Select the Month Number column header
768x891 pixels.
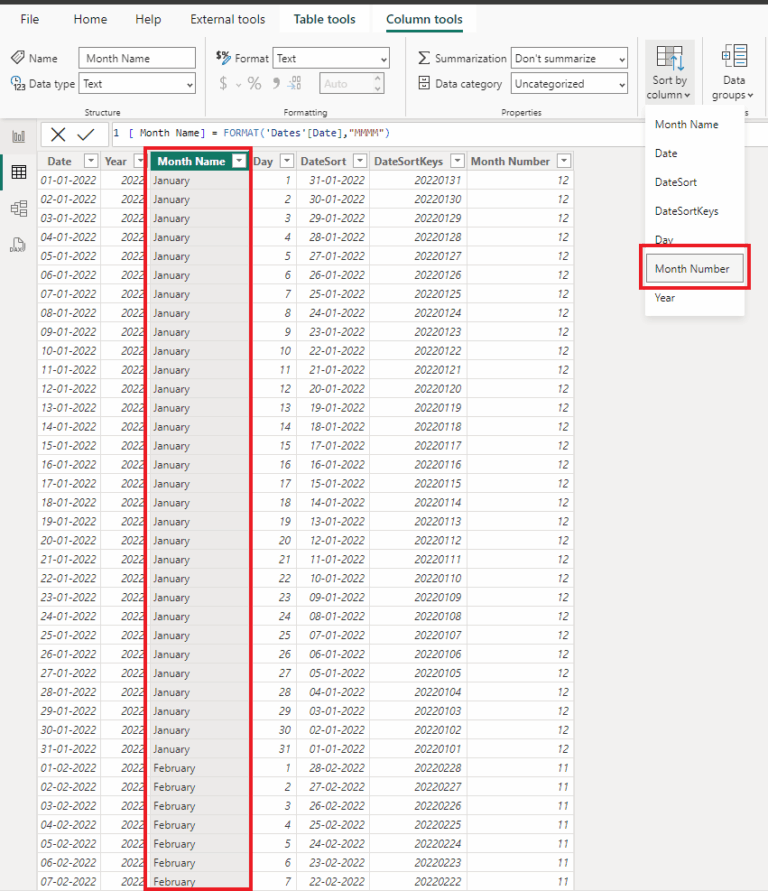click(x=510, y=161)
